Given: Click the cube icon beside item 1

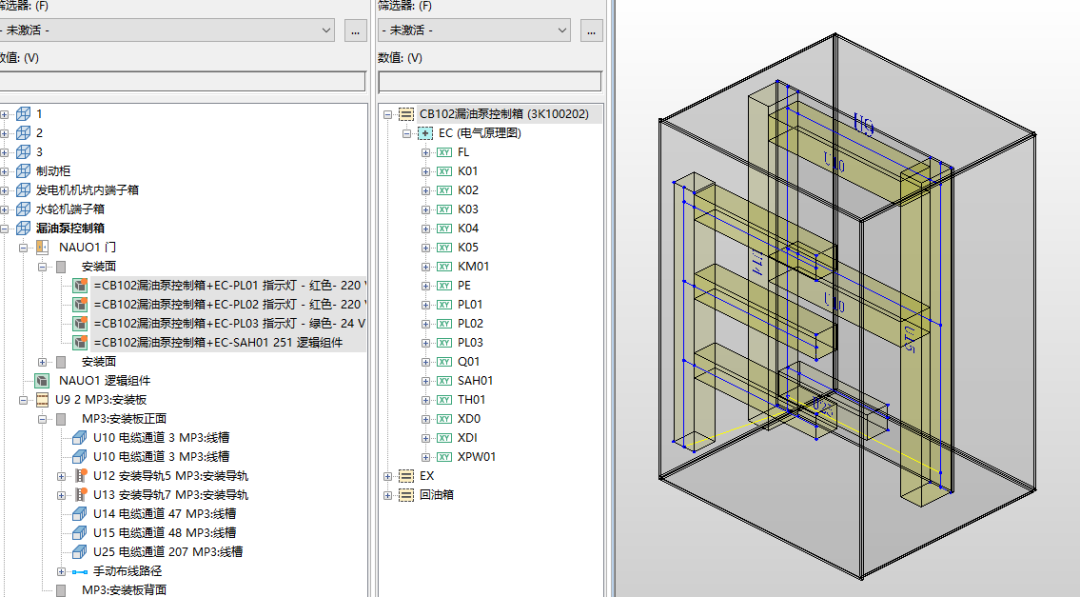Looking at the screenshot, I should tap(23, 114).
